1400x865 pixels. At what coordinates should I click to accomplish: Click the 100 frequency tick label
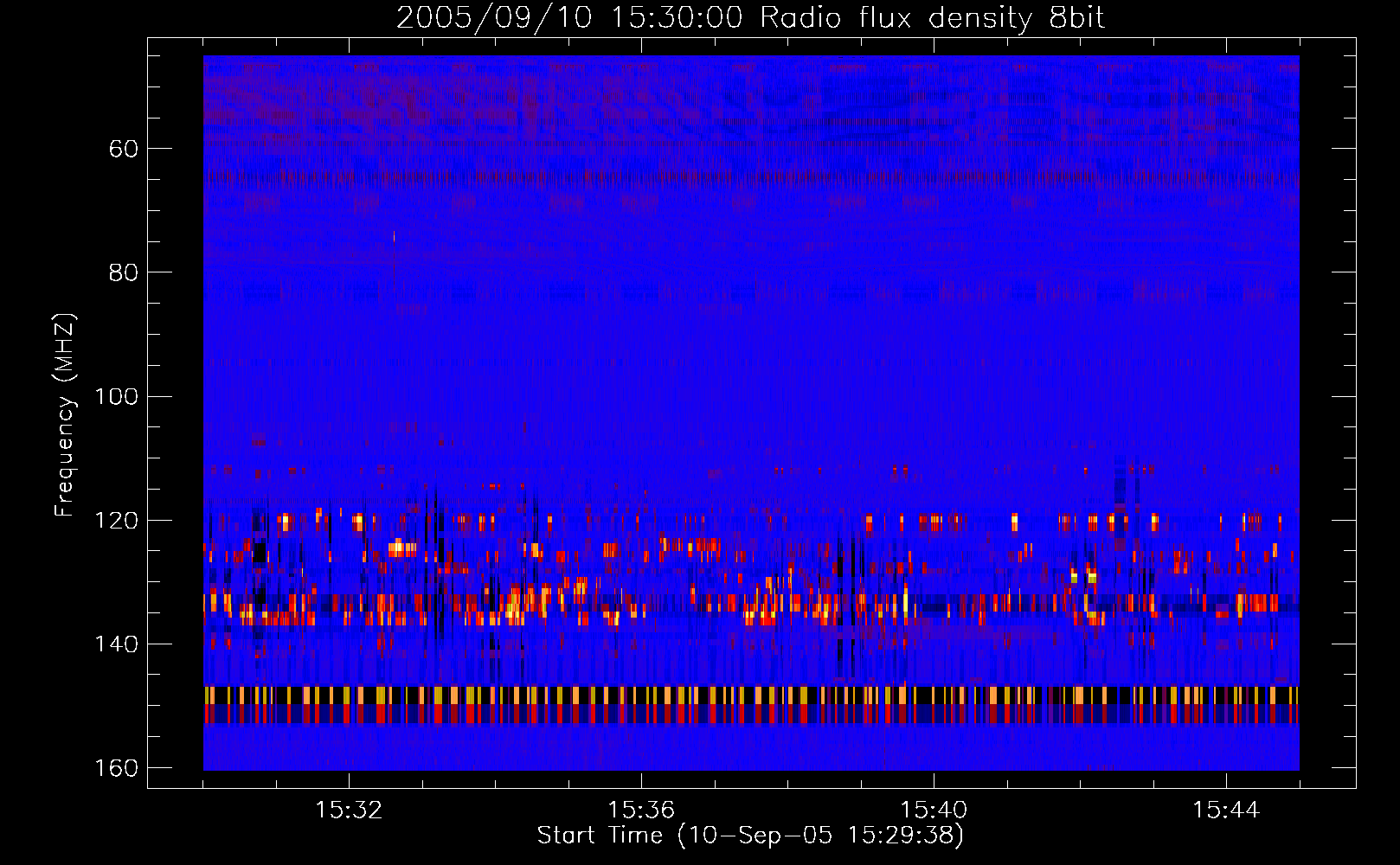pos(117,396)
